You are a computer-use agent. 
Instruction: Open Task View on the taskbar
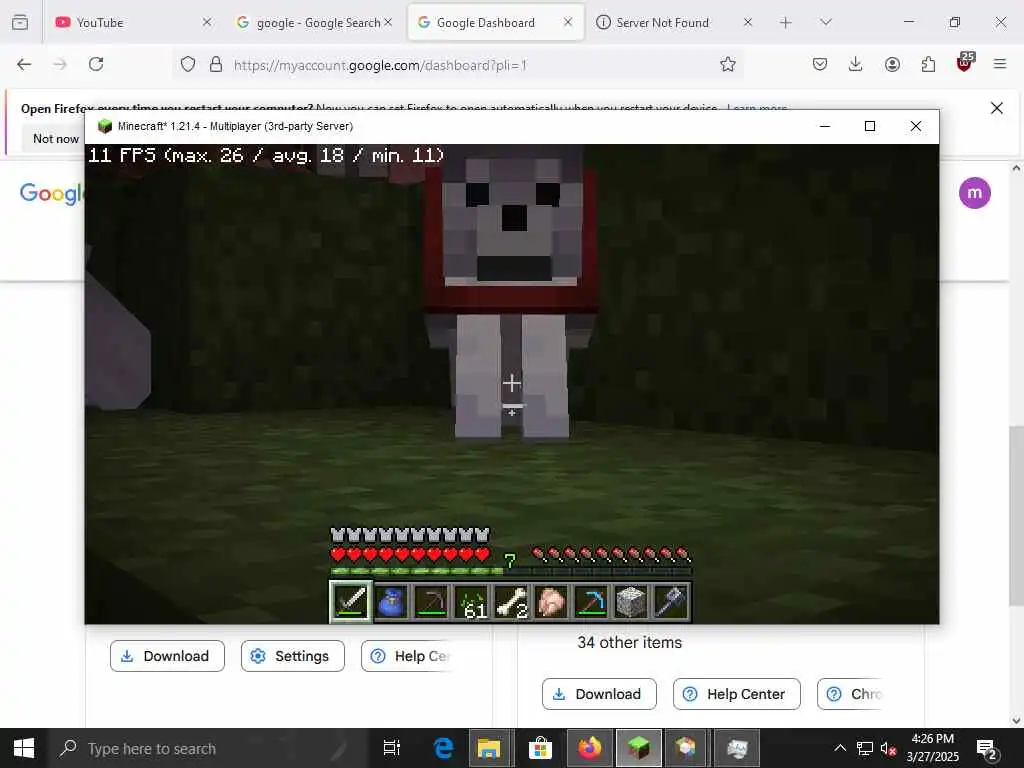point(391,748)
